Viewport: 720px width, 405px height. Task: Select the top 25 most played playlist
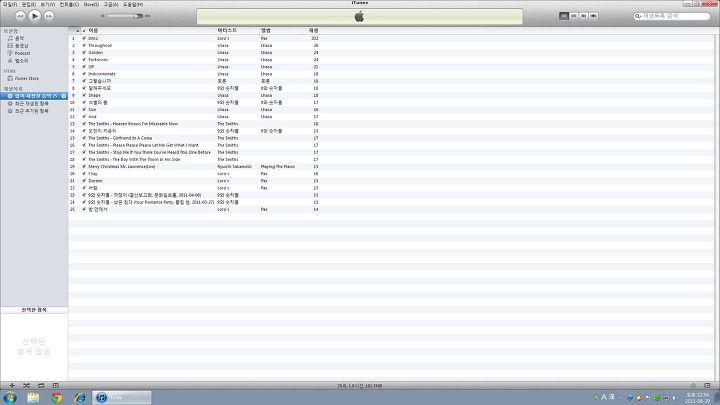point(34,96)
